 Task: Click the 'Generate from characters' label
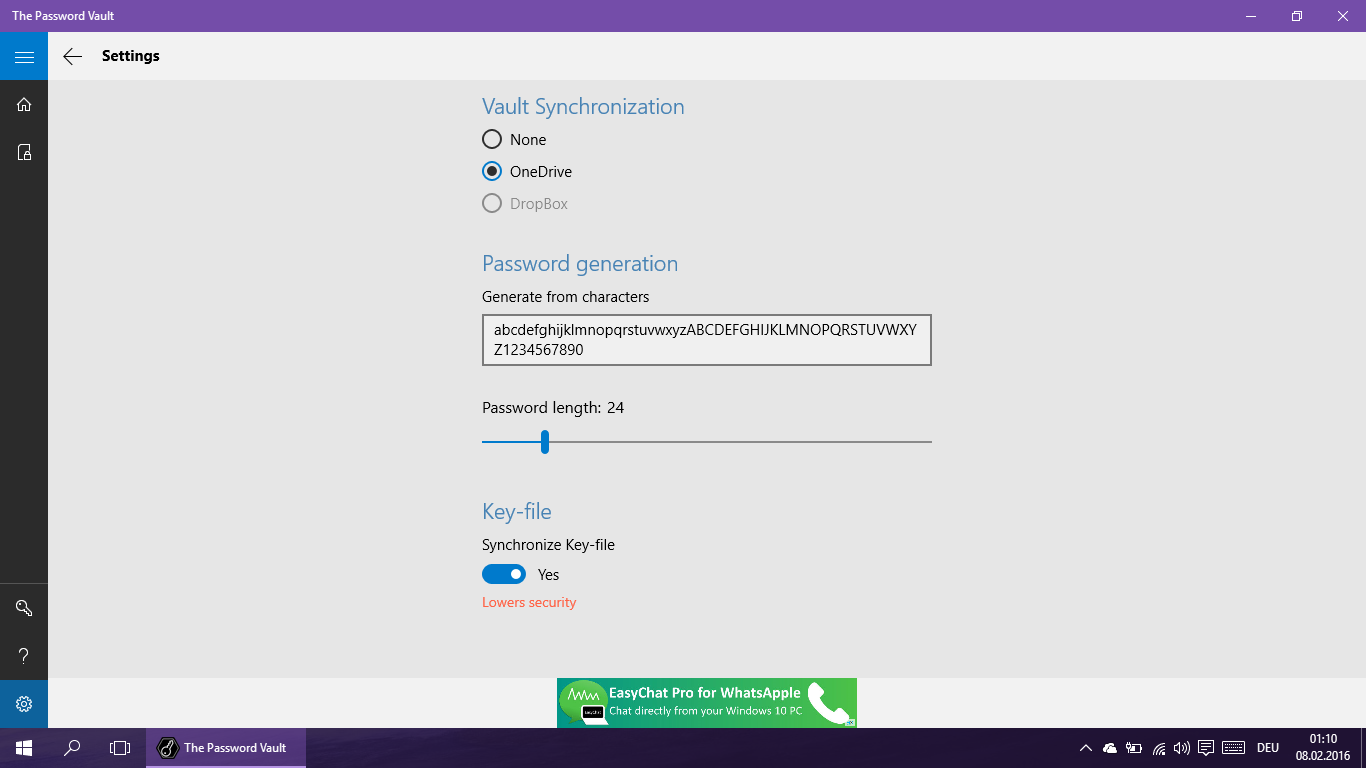pos(566,297)
